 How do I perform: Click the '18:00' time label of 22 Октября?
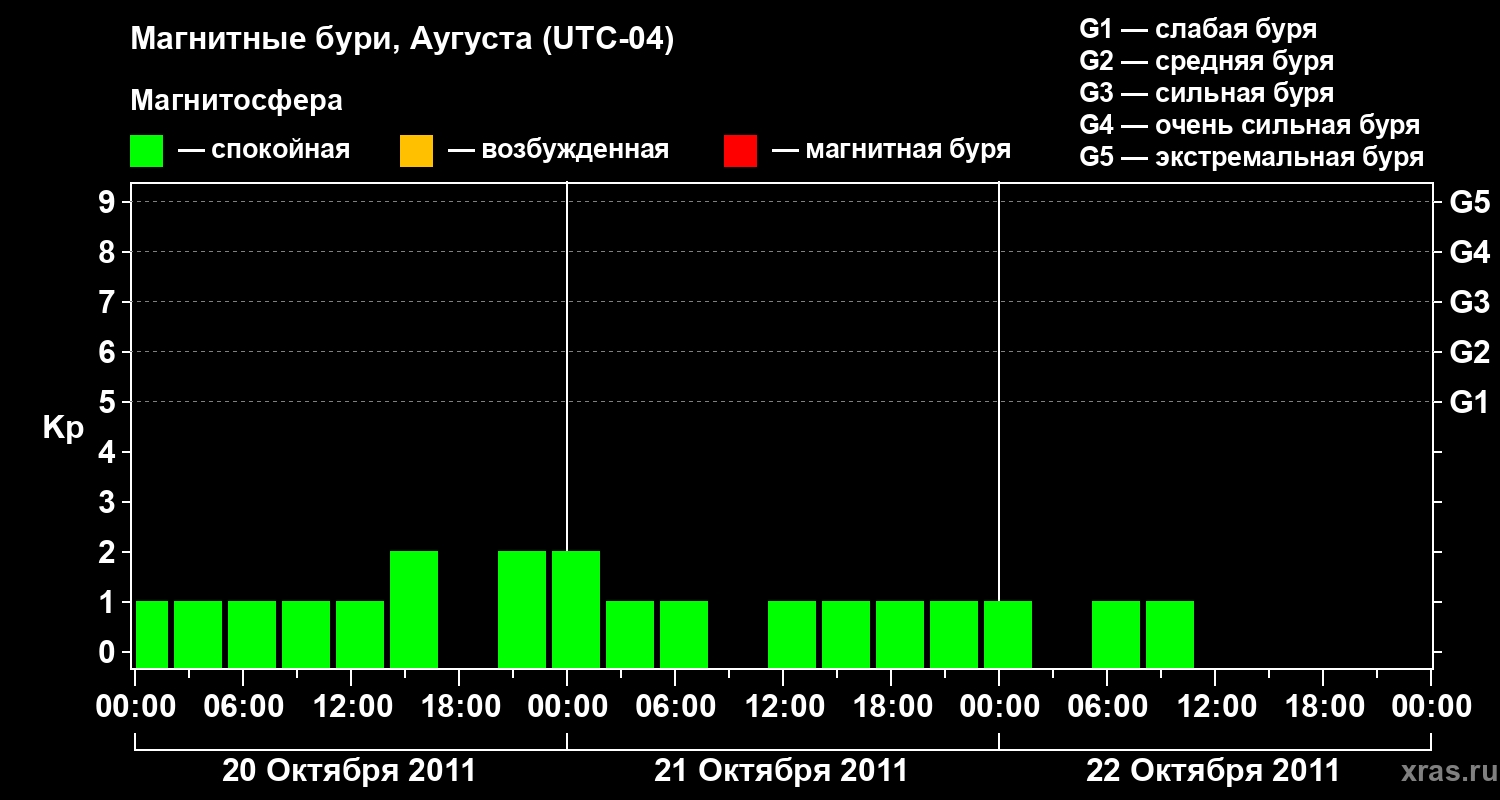click(1323, 707)
